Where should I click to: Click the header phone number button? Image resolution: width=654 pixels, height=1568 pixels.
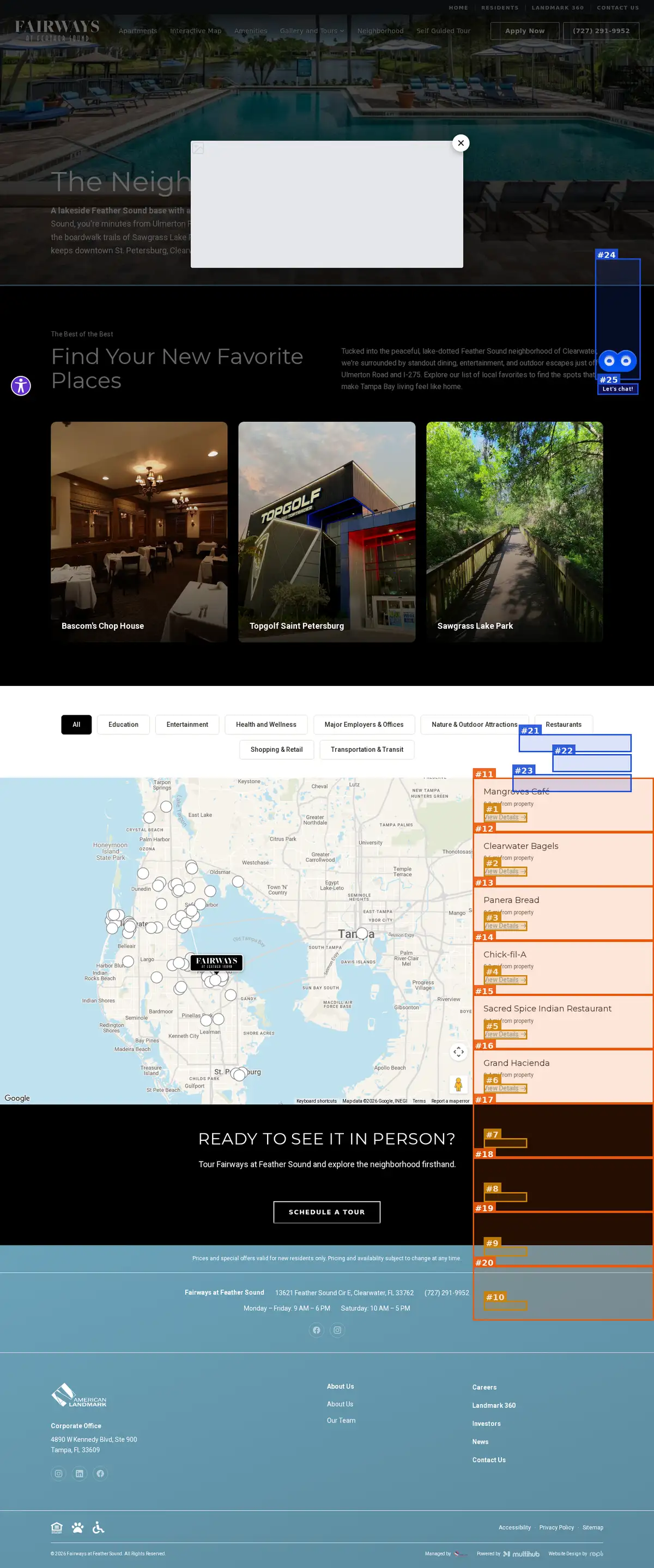click(601, 31)
